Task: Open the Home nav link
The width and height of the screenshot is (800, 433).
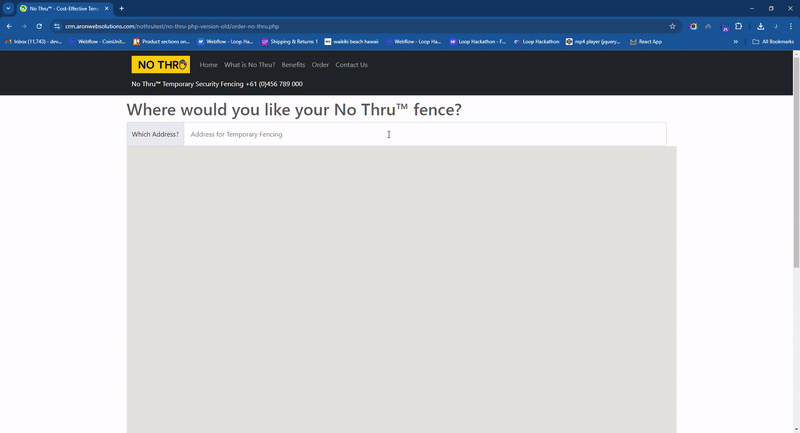Action: click(x=208, y=65)
